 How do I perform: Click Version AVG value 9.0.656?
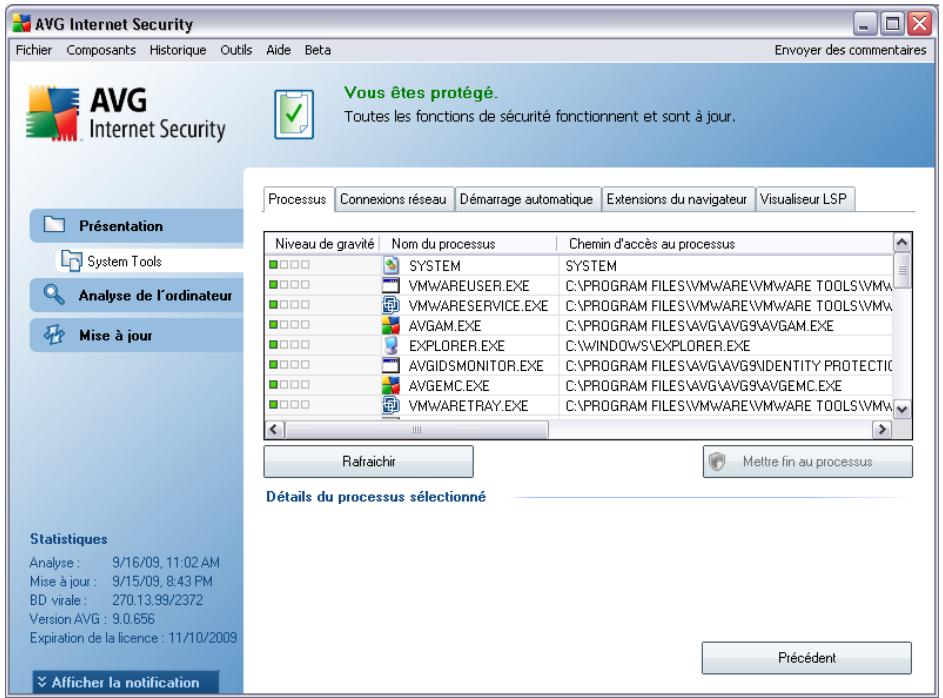coord(133,619)
